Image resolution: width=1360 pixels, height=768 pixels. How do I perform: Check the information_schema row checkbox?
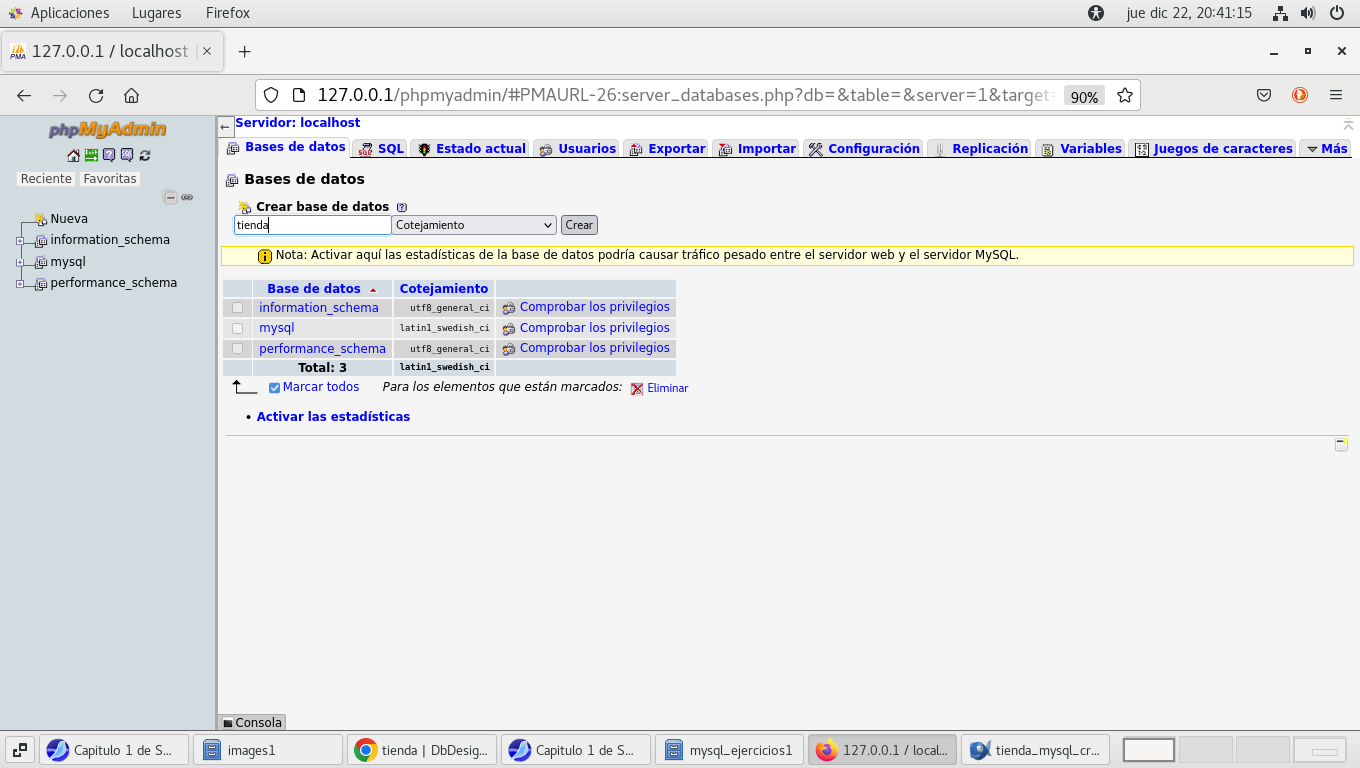[x=237, y=308]
